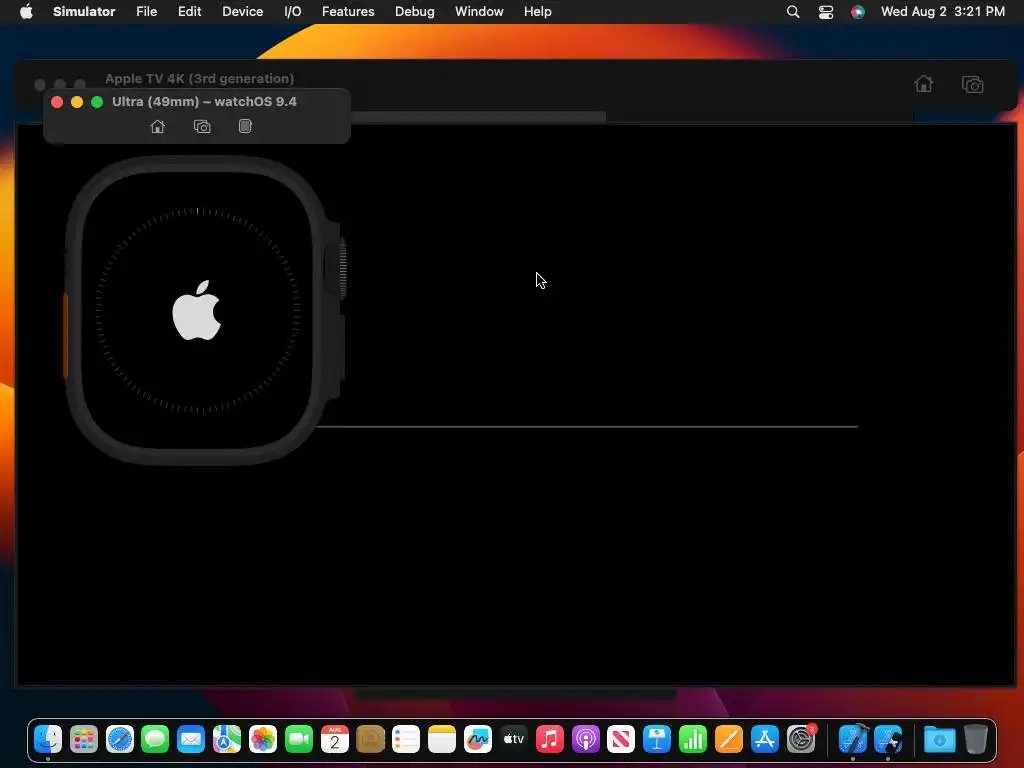Click the Apple logo on the watch screen
This screenshot has width=1024, height=768.
point(197,311)
